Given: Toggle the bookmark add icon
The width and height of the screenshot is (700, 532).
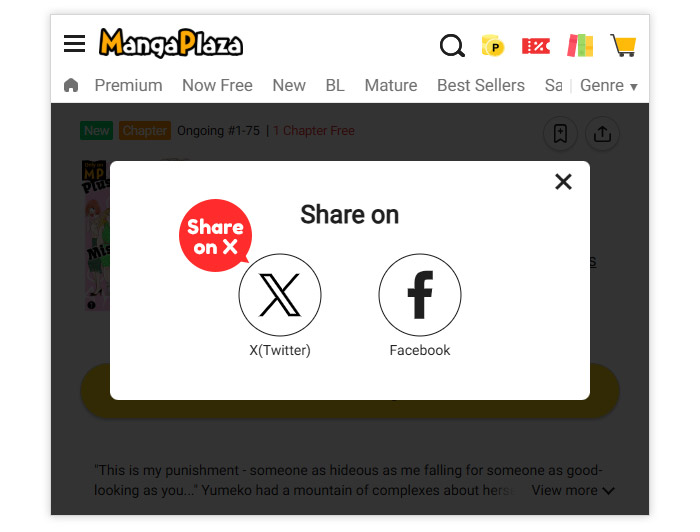Looking at the screenshot, I should coord(560,133).
